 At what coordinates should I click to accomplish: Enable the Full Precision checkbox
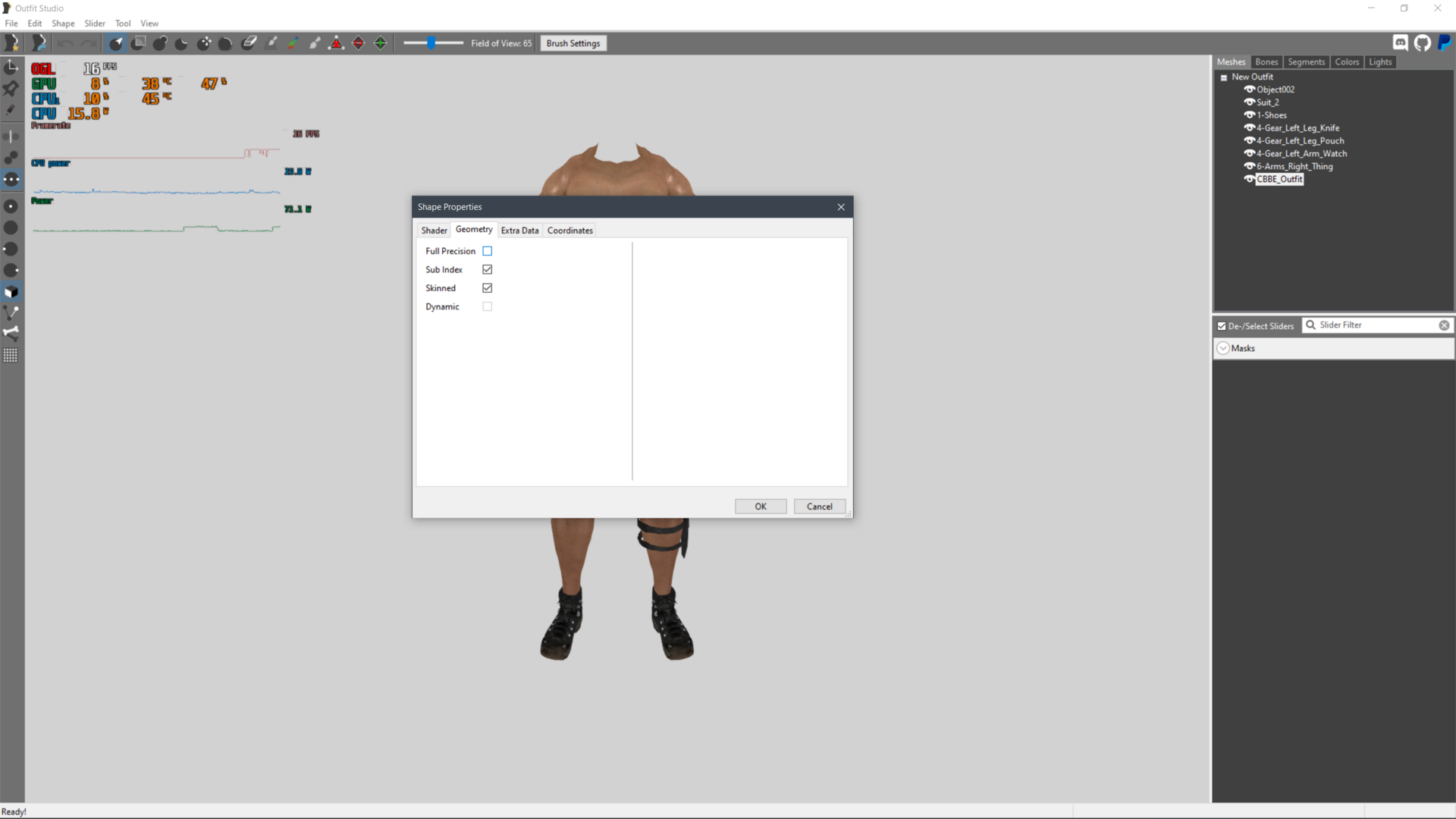(x=488, y=251)
